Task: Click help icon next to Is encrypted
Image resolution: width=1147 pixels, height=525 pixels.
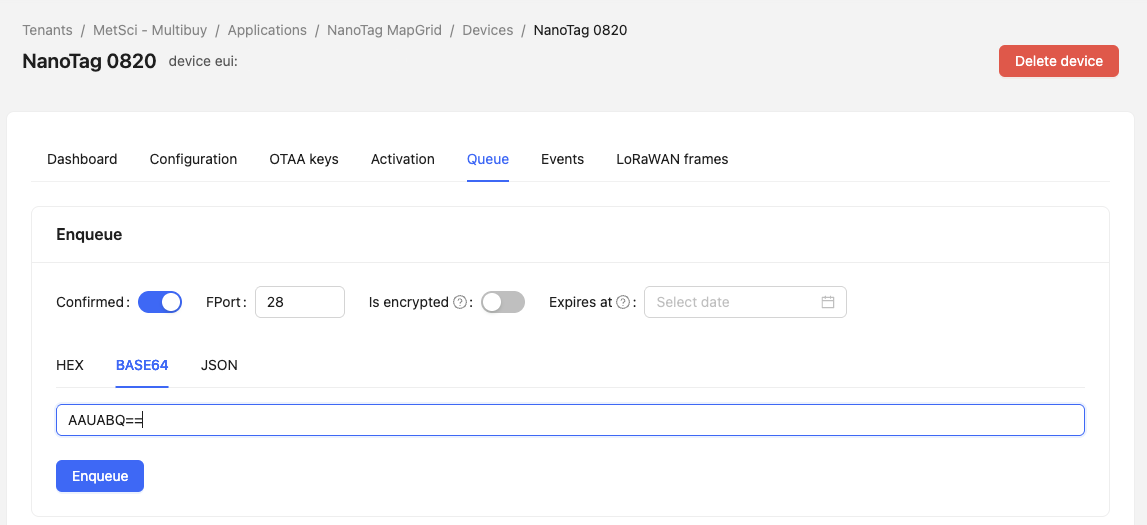Action: (x=460, y=302)
